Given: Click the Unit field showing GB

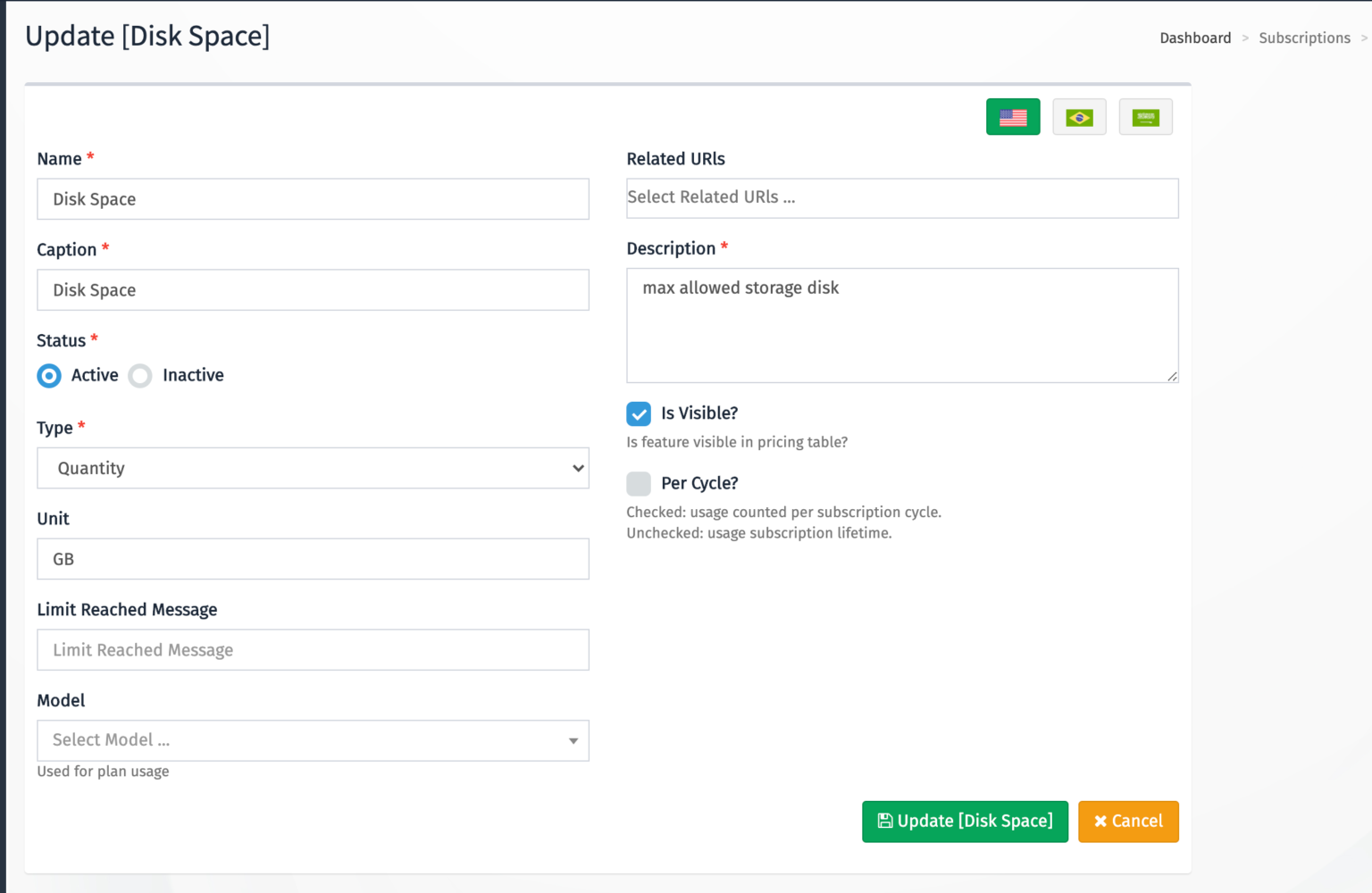Looking at the screenshot, I should (x=313, y=559).
